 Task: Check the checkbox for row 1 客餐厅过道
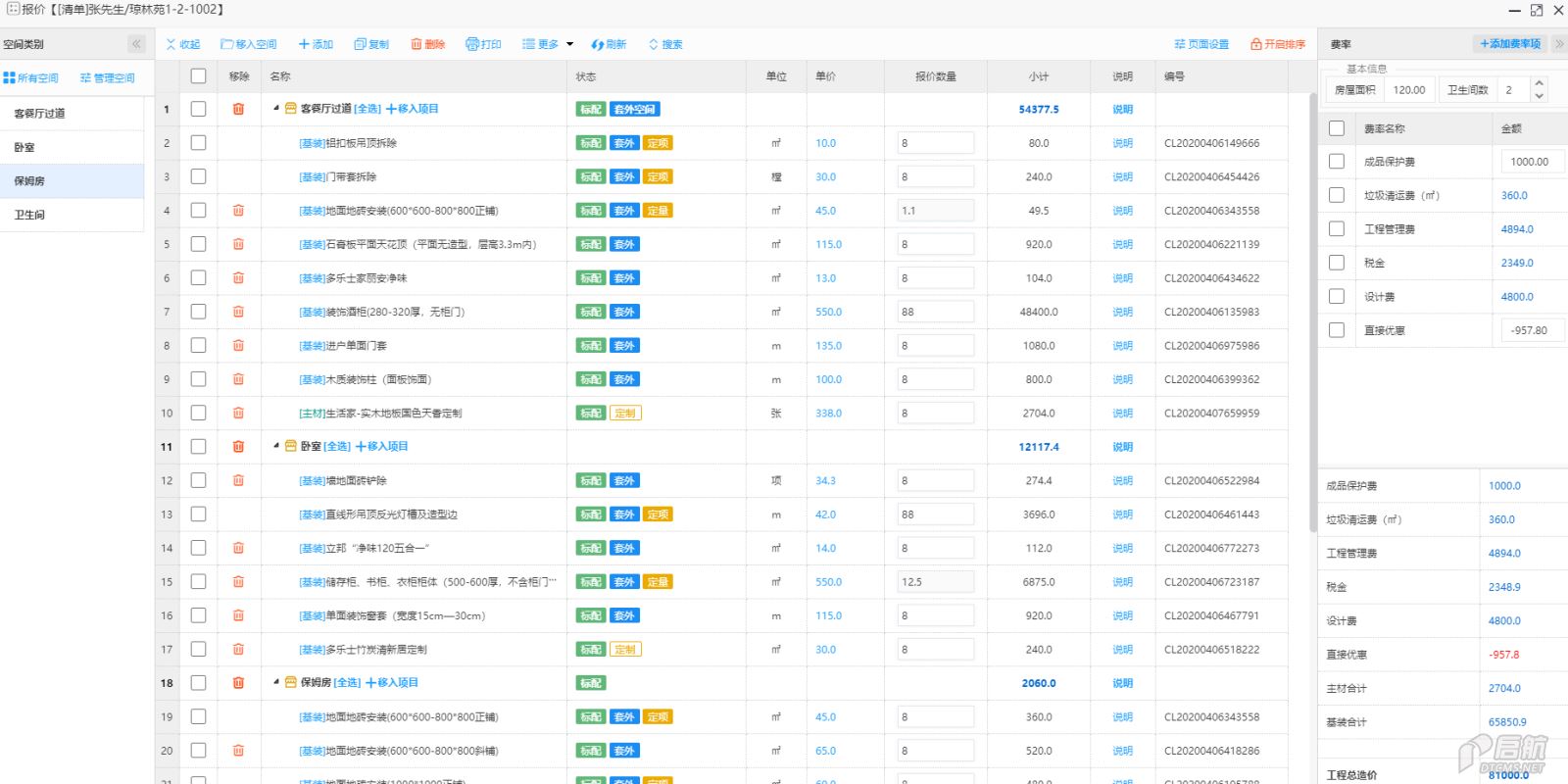(198, 109)
